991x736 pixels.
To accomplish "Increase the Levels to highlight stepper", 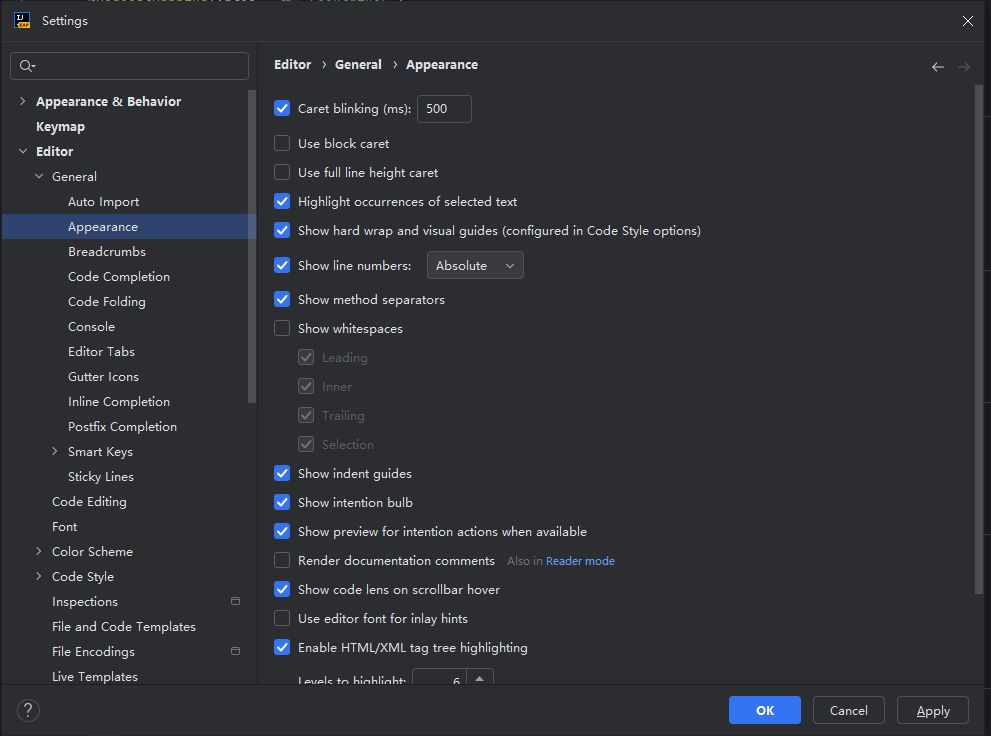I will [x=479, y=678].
